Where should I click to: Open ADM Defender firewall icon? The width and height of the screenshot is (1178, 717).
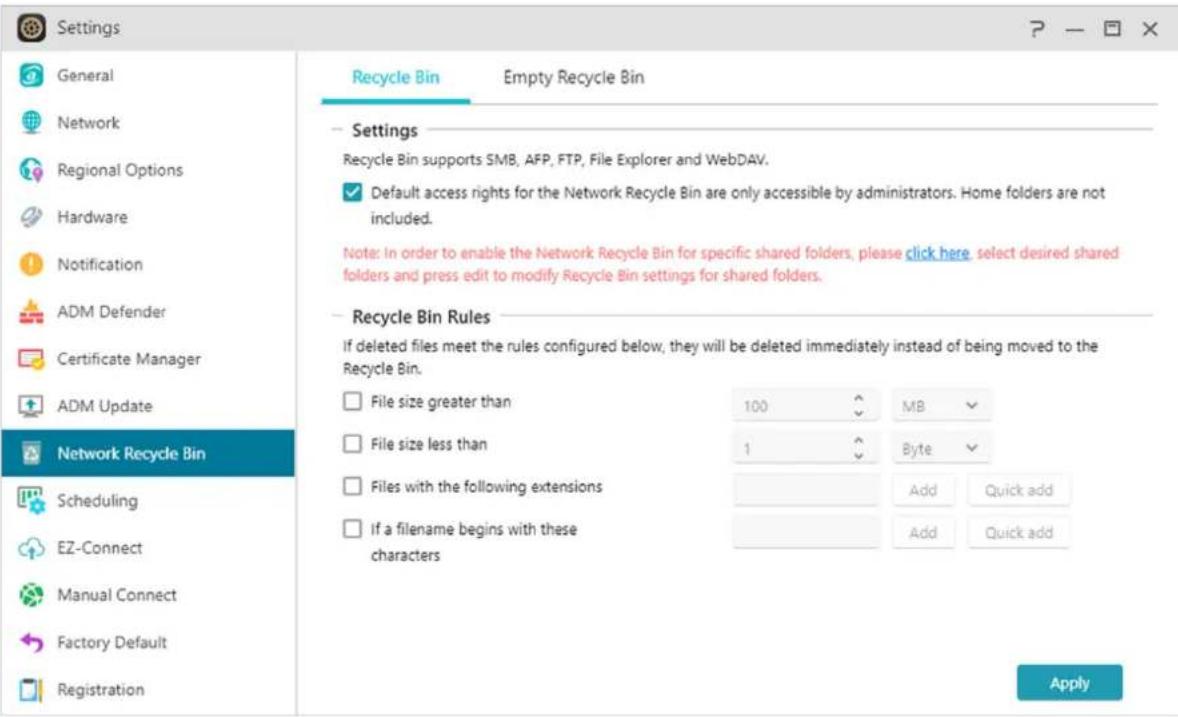pyautogui.click(x=30, y=312)
